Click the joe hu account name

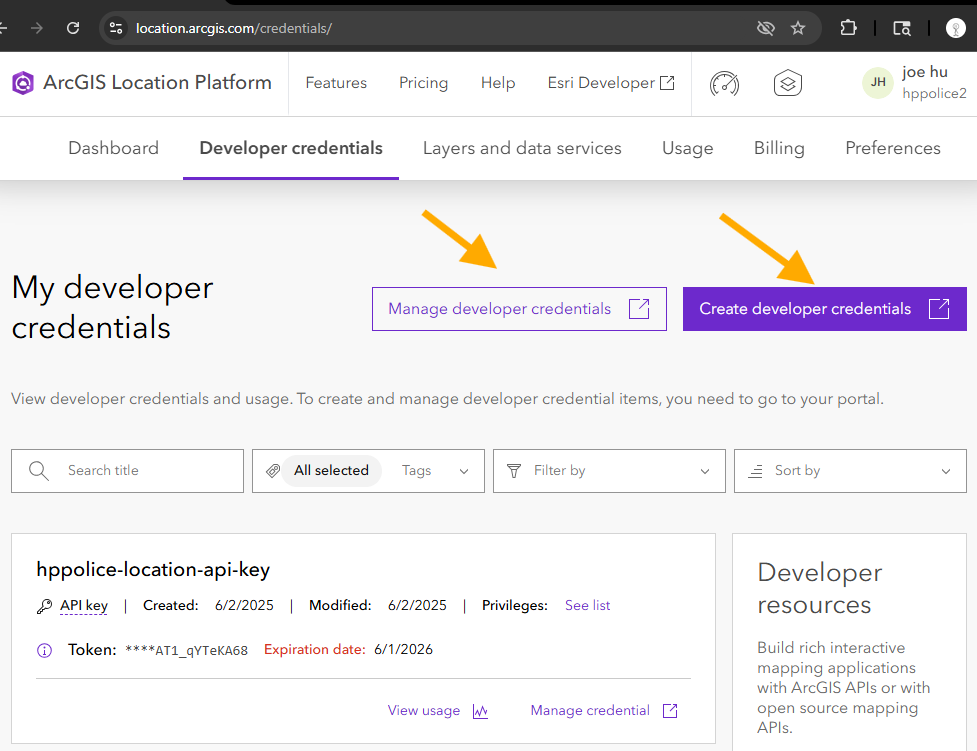(x=925, y=72)
